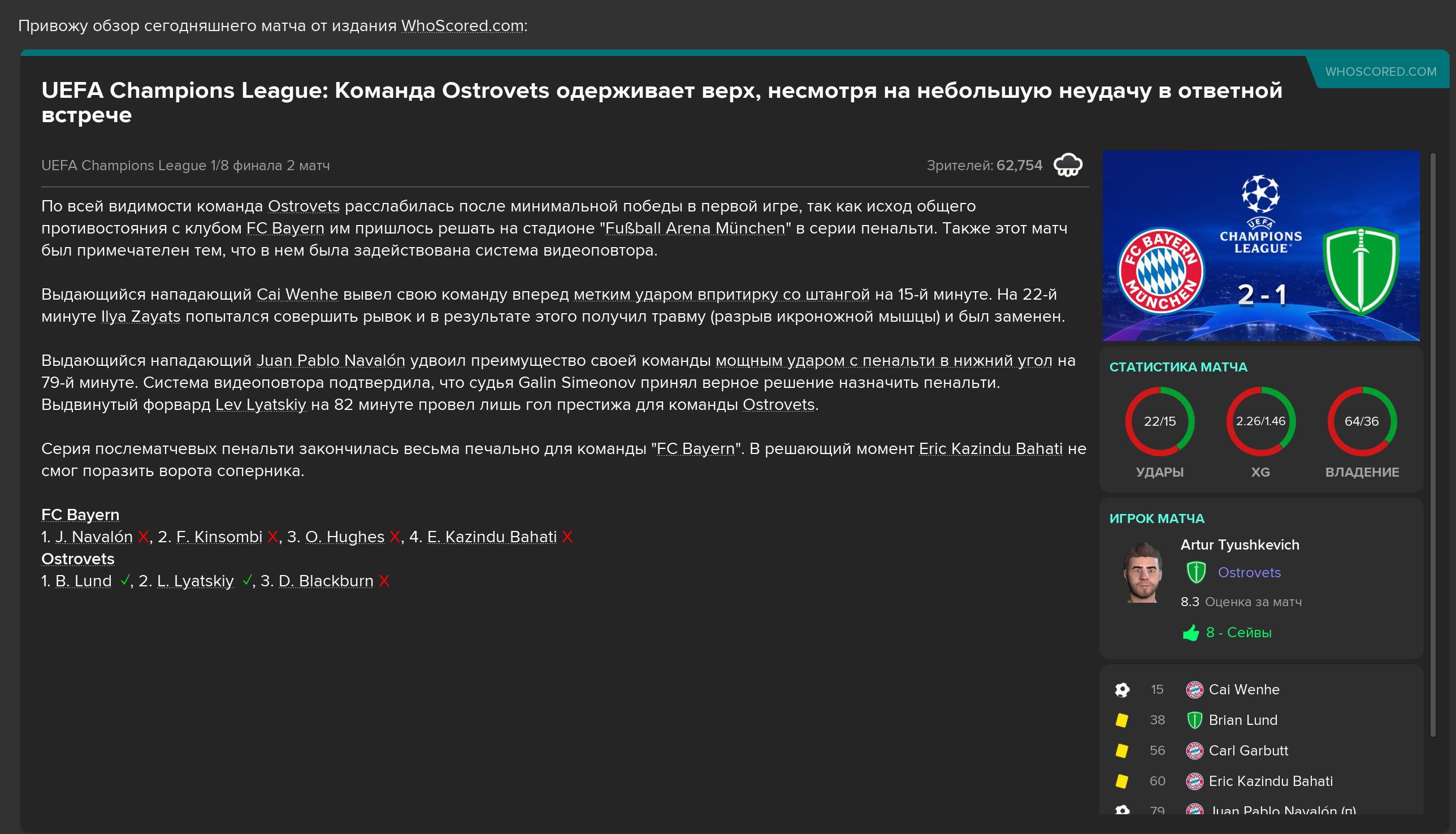Open the Ostrovets heading in shootout list
The height and width of the screenshot is (834, 1456).
click(x=78, y=559)
